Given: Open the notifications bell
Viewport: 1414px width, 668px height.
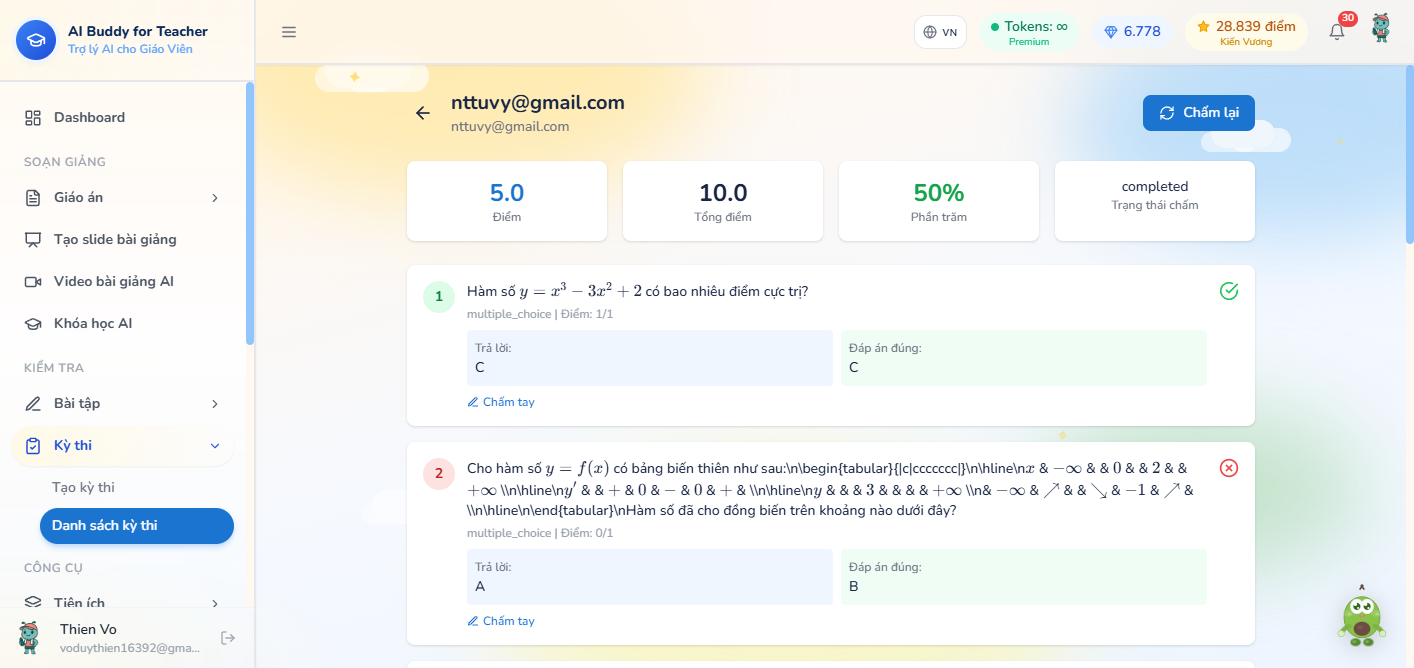Looking at the screenshot, I should point(1337,31).
